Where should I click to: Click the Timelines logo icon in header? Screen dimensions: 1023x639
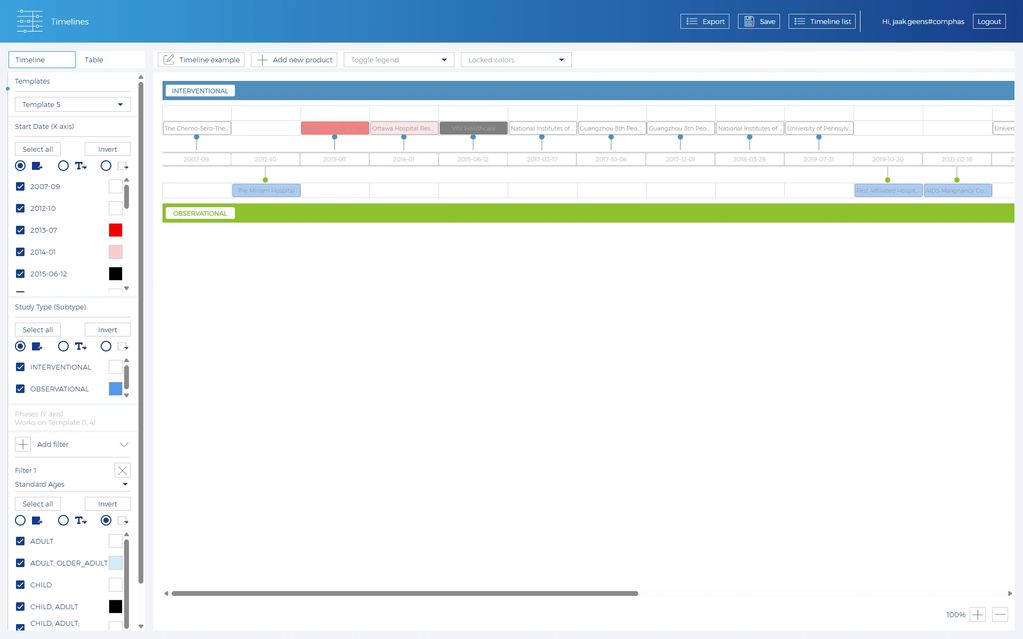click(29, 21)
